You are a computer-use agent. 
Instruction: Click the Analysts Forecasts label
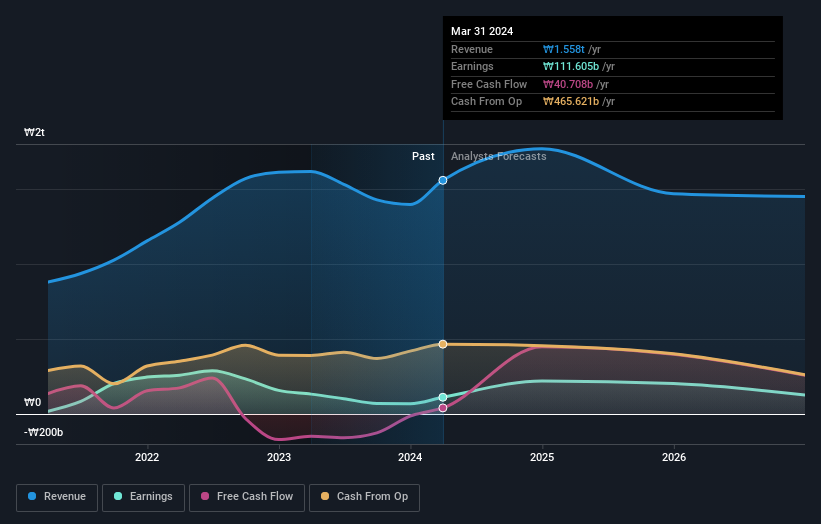(498, 156)
